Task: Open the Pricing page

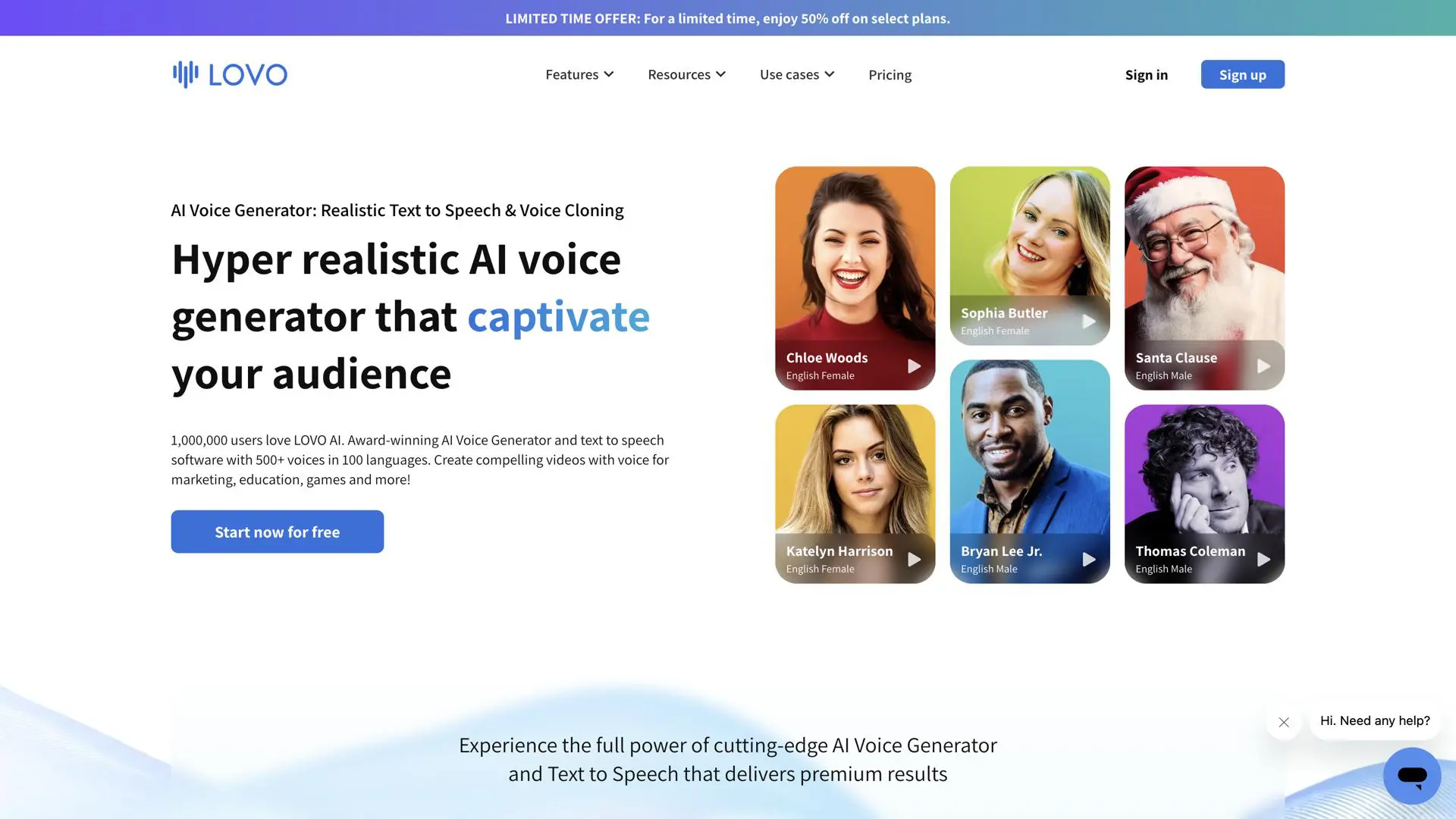Action: (890, 74)
